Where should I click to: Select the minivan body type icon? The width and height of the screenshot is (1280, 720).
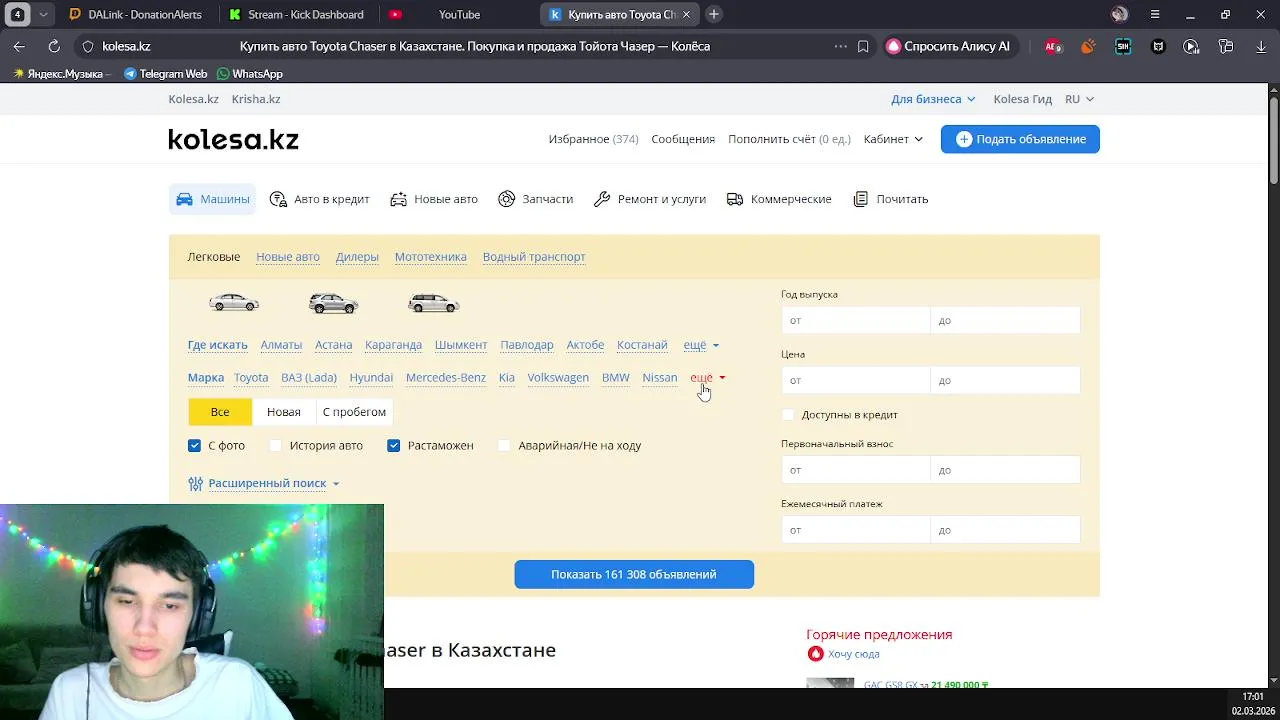(434, 302)
